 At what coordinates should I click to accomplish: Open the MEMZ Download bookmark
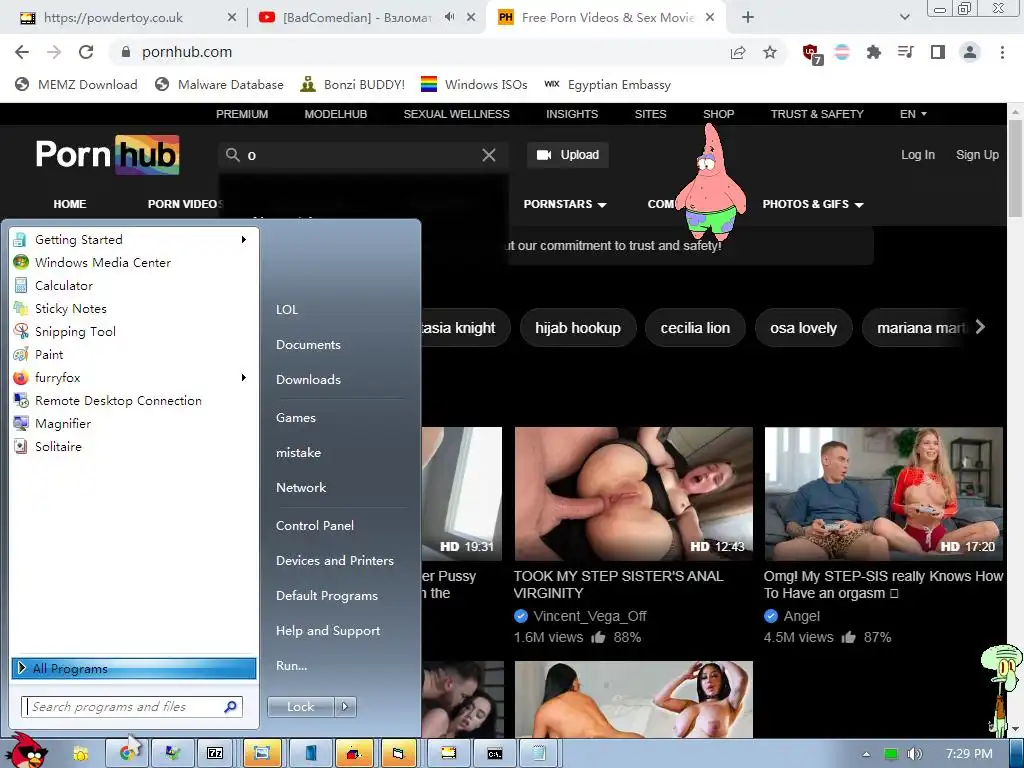(x=76, y=84)
